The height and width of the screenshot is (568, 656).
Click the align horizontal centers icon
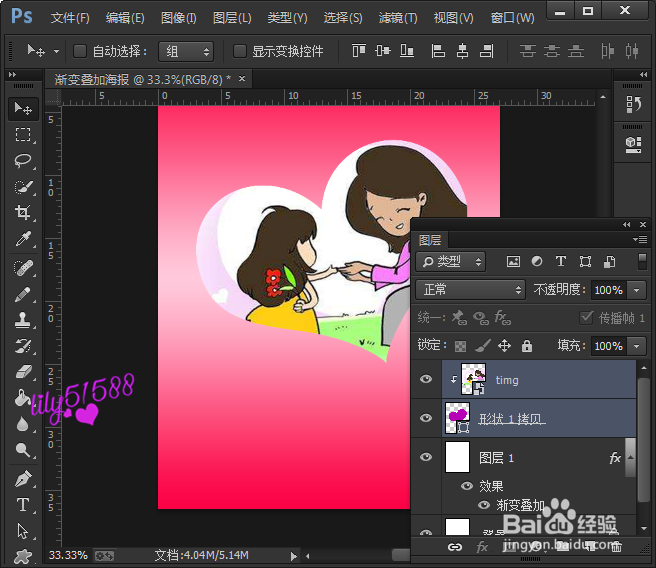click(462, 51)
